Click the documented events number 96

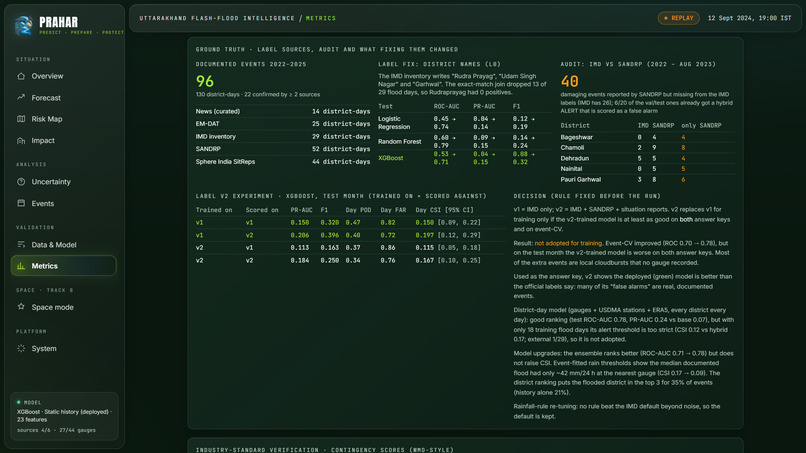(205, 81)
